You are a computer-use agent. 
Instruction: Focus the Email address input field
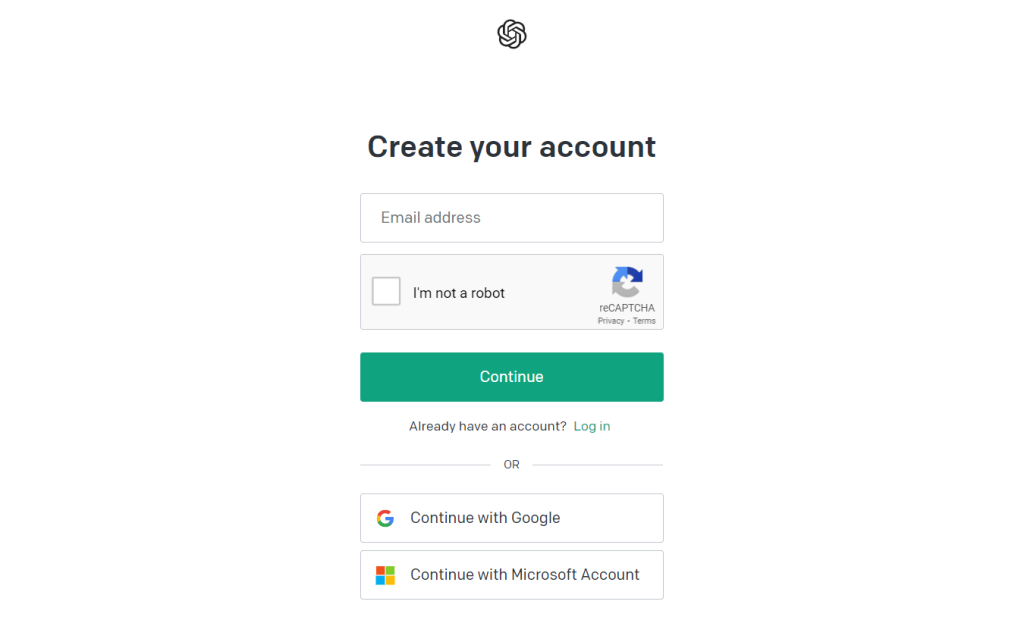point(511,217)
